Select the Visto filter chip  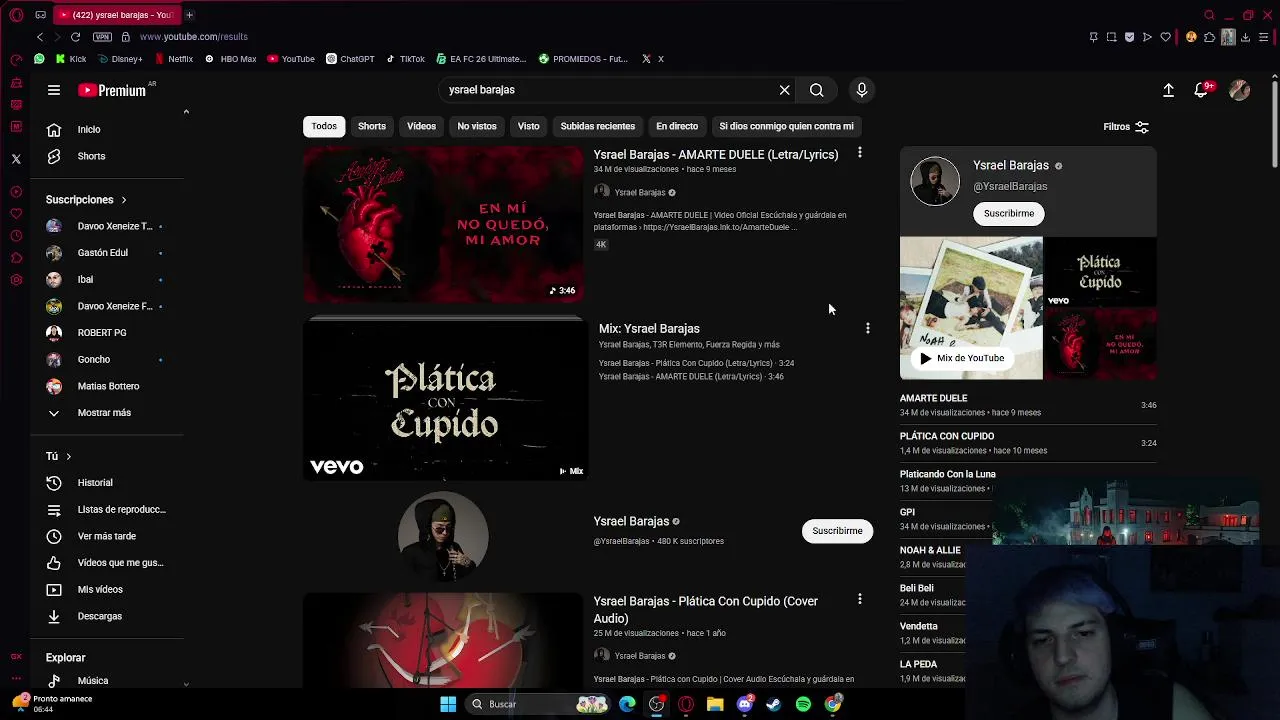point(528,126)
